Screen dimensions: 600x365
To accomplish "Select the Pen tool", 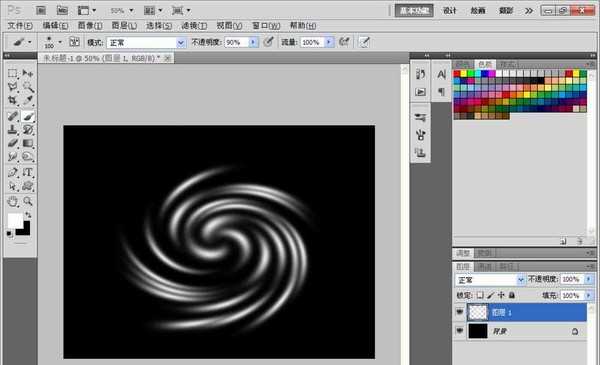I will (x=13, y=173).
